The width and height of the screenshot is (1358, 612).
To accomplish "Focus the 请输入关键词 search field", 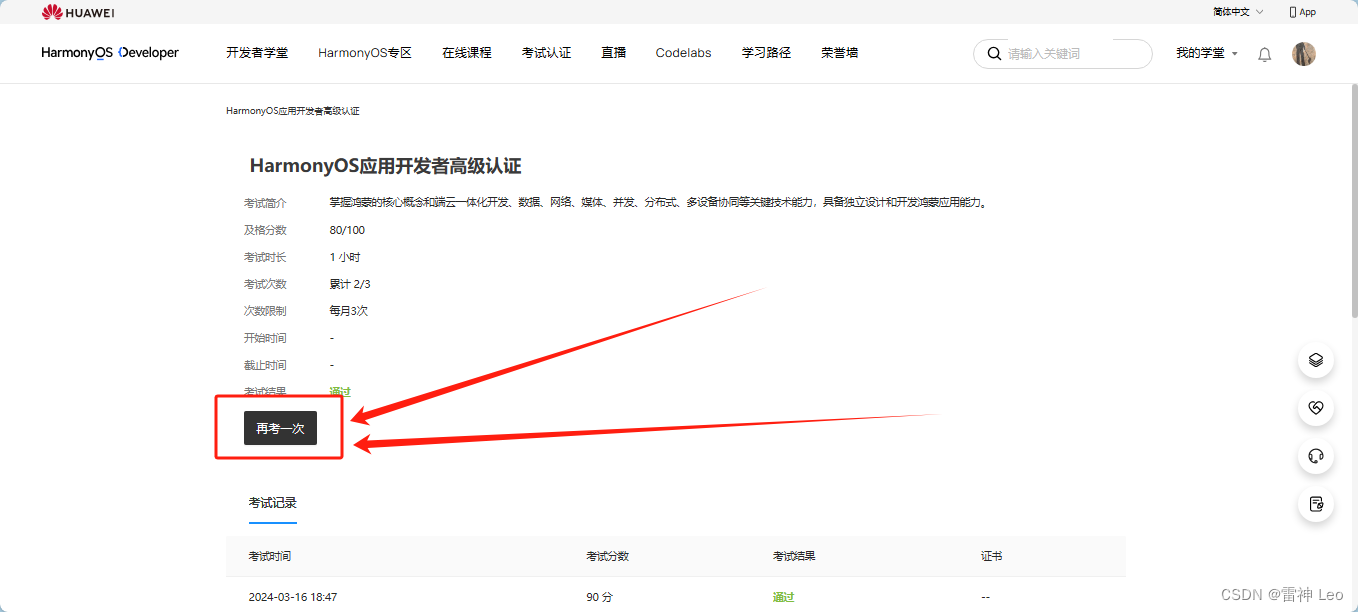I will [x=1063, y=54].
